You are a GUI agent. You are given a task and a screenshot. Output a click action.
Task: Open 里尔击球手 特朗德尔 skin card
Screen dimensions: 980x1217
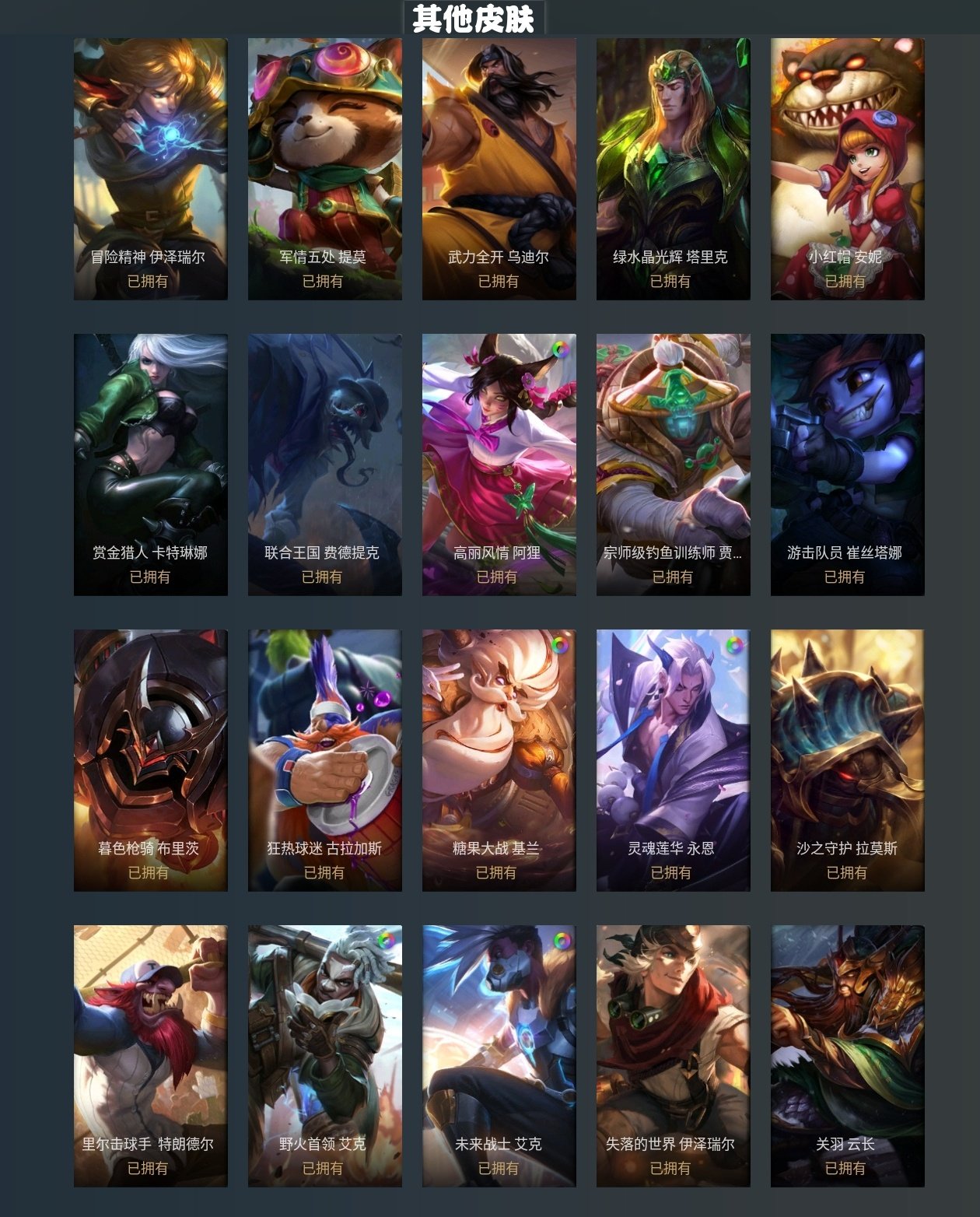tap(151, 1056)
